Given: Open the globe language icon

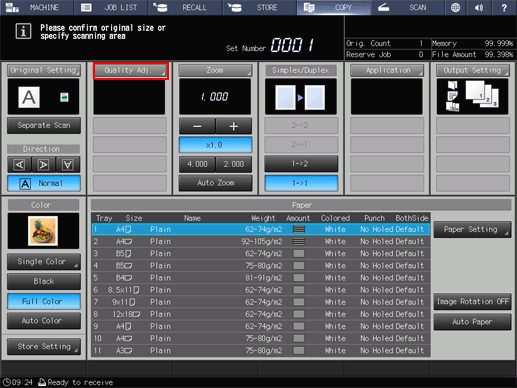Looking at the screenshot, I should click(455, 7).
